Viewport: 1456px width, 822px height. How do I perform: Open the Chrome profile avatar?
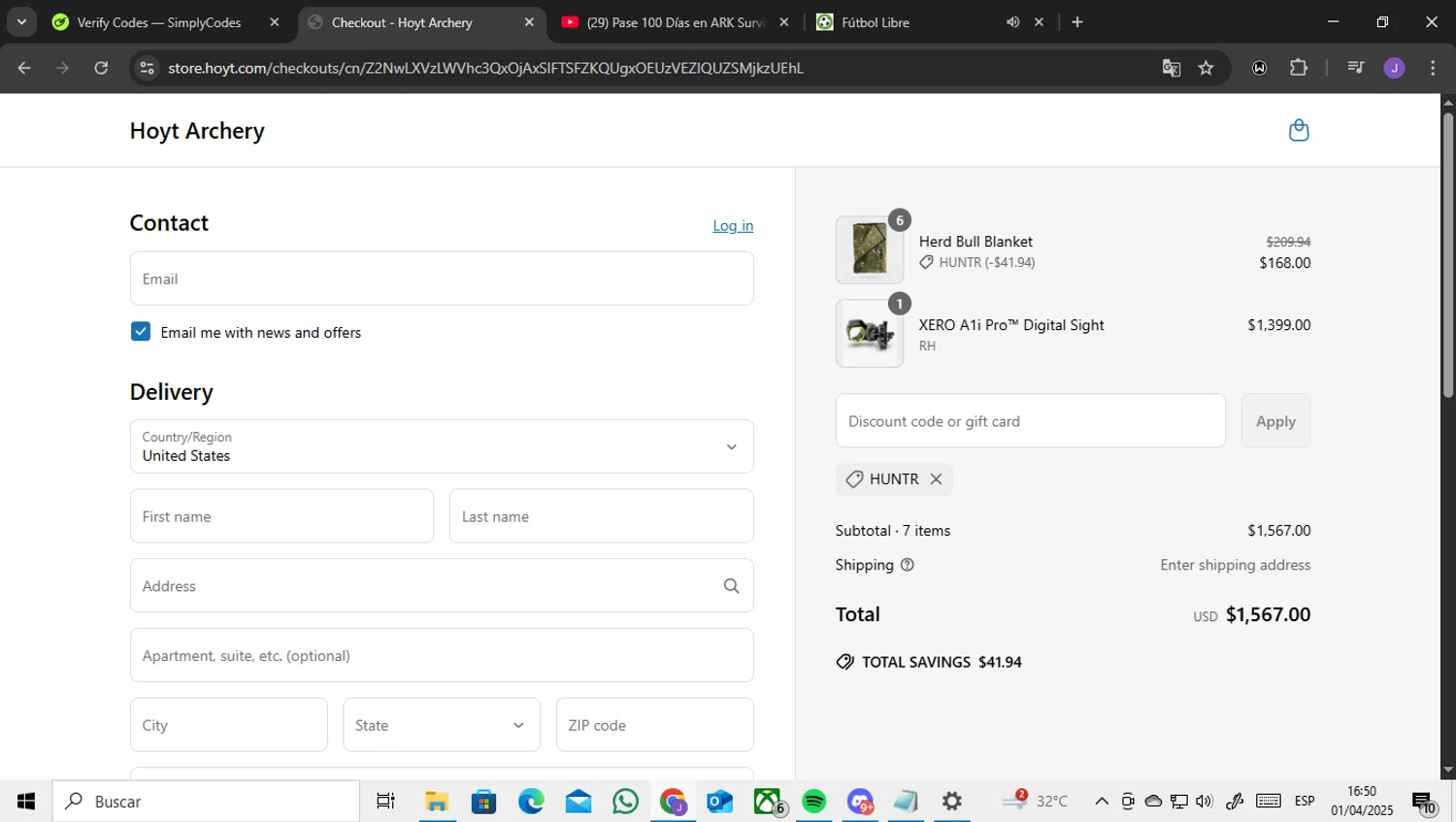(x=1394, y=68)
